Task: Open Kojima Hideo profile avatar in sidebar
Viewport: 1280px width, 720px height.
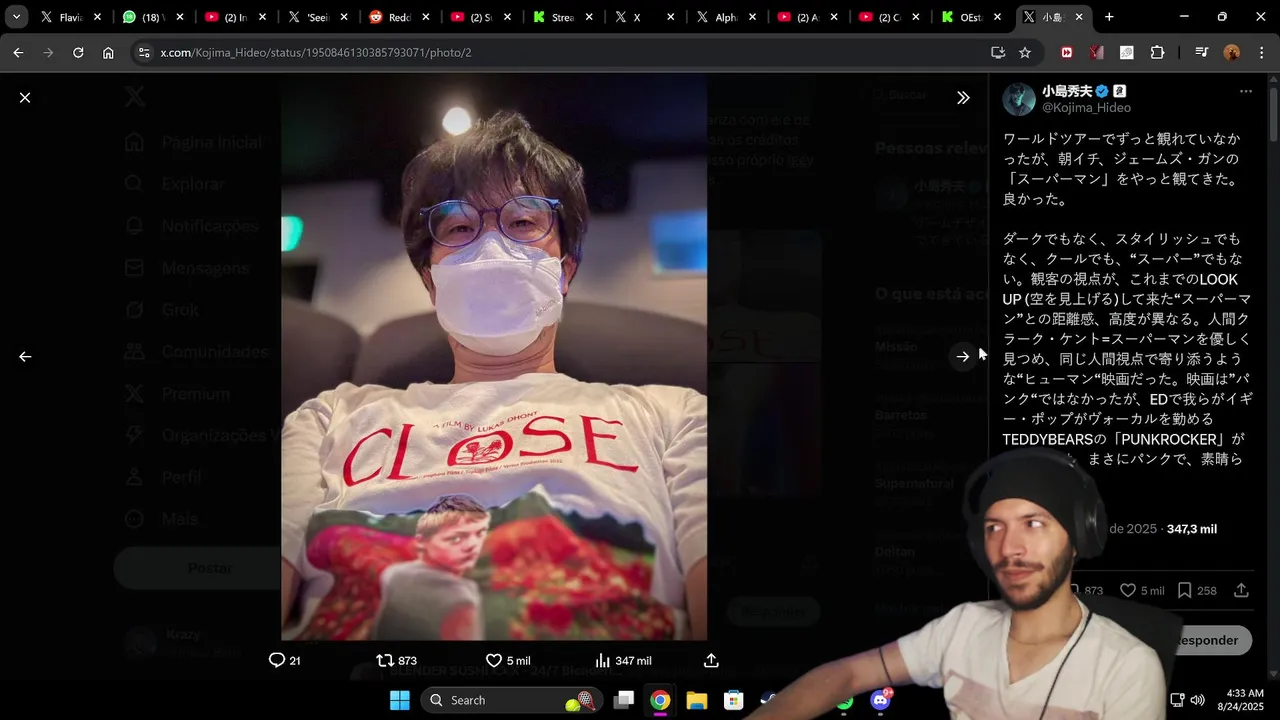Action: pyautogui.click(x=1019, y=99)
